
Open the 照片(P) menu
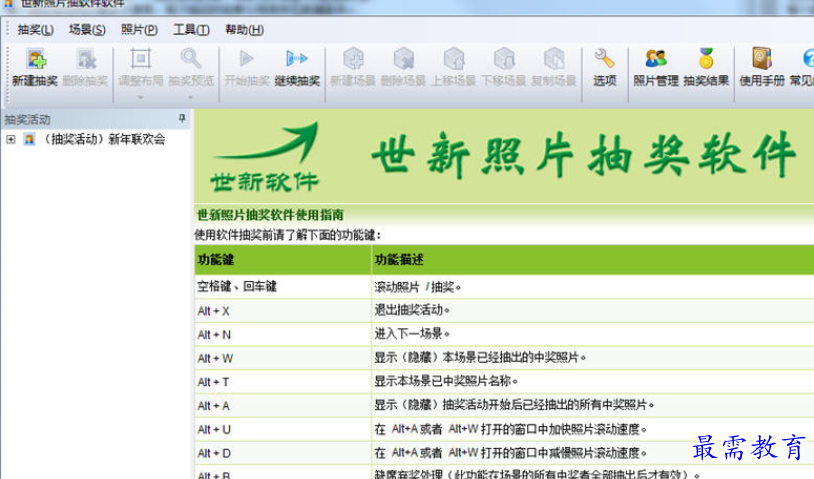(x=139, y=30)
